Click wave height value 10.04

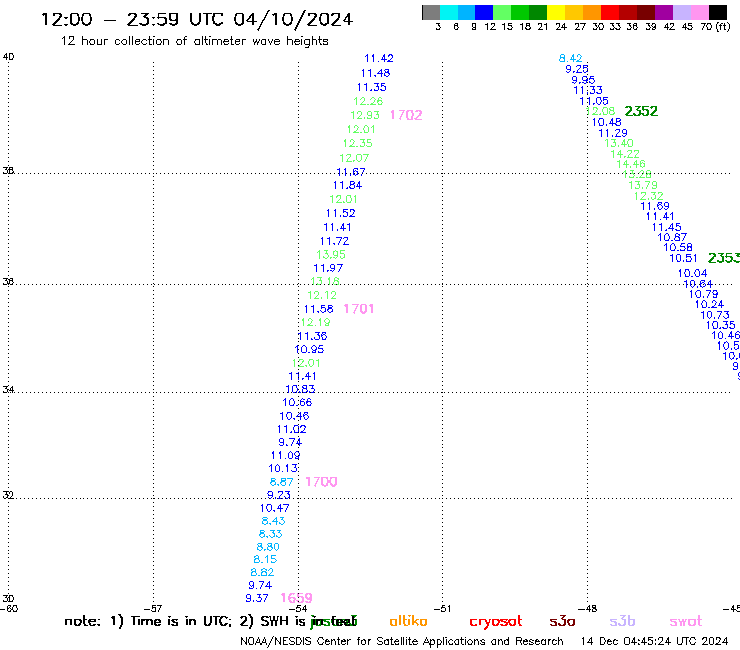point(692,274)
